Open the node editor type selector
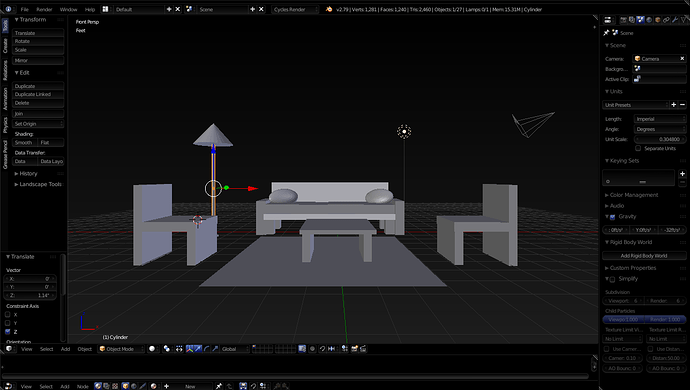The image size is (690, 390). [x=9, y=386]
